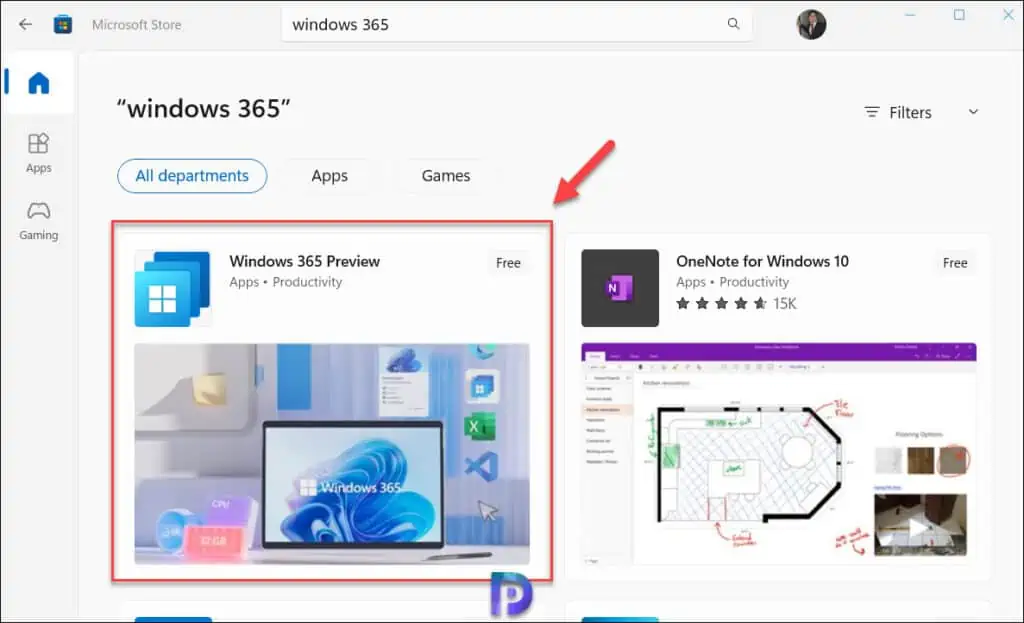Screen dimensions: 1024x623
Task: Open Gaming in the sidebar
Action: 39,221
